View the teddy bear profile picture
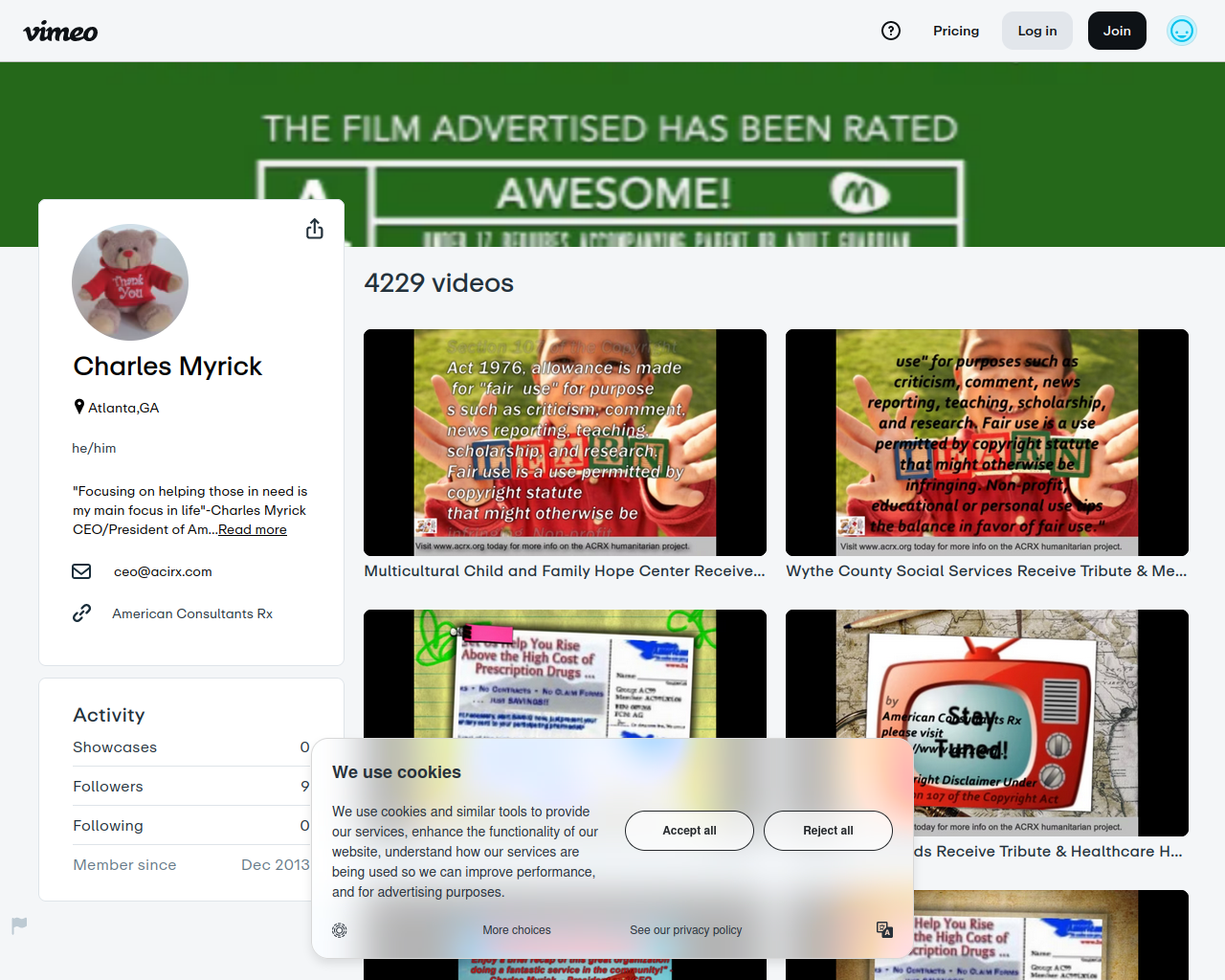This screenshot has height=980, width=1225. 130,282
